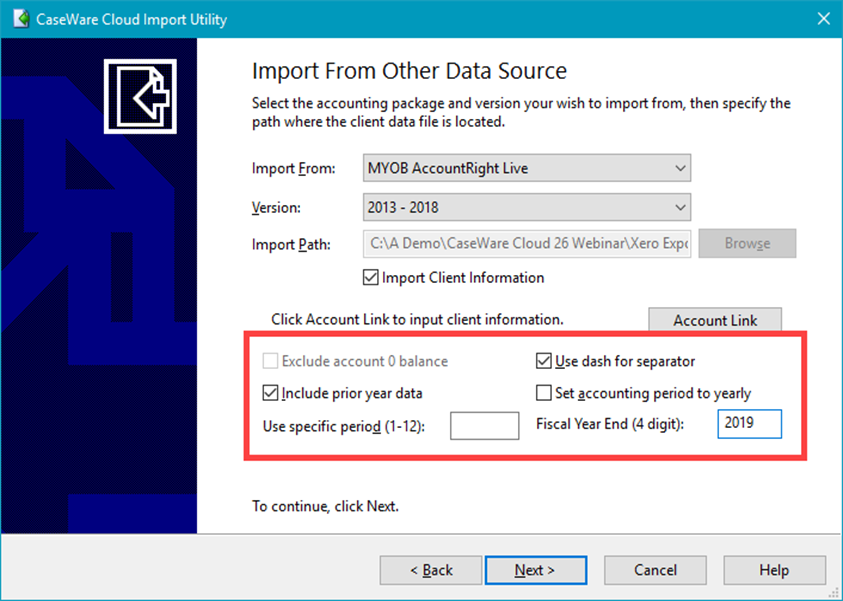This screenshot has height=601, width=843.
Task: Expand the Version 2013 - 2018 dropdown
Action: 526,208
